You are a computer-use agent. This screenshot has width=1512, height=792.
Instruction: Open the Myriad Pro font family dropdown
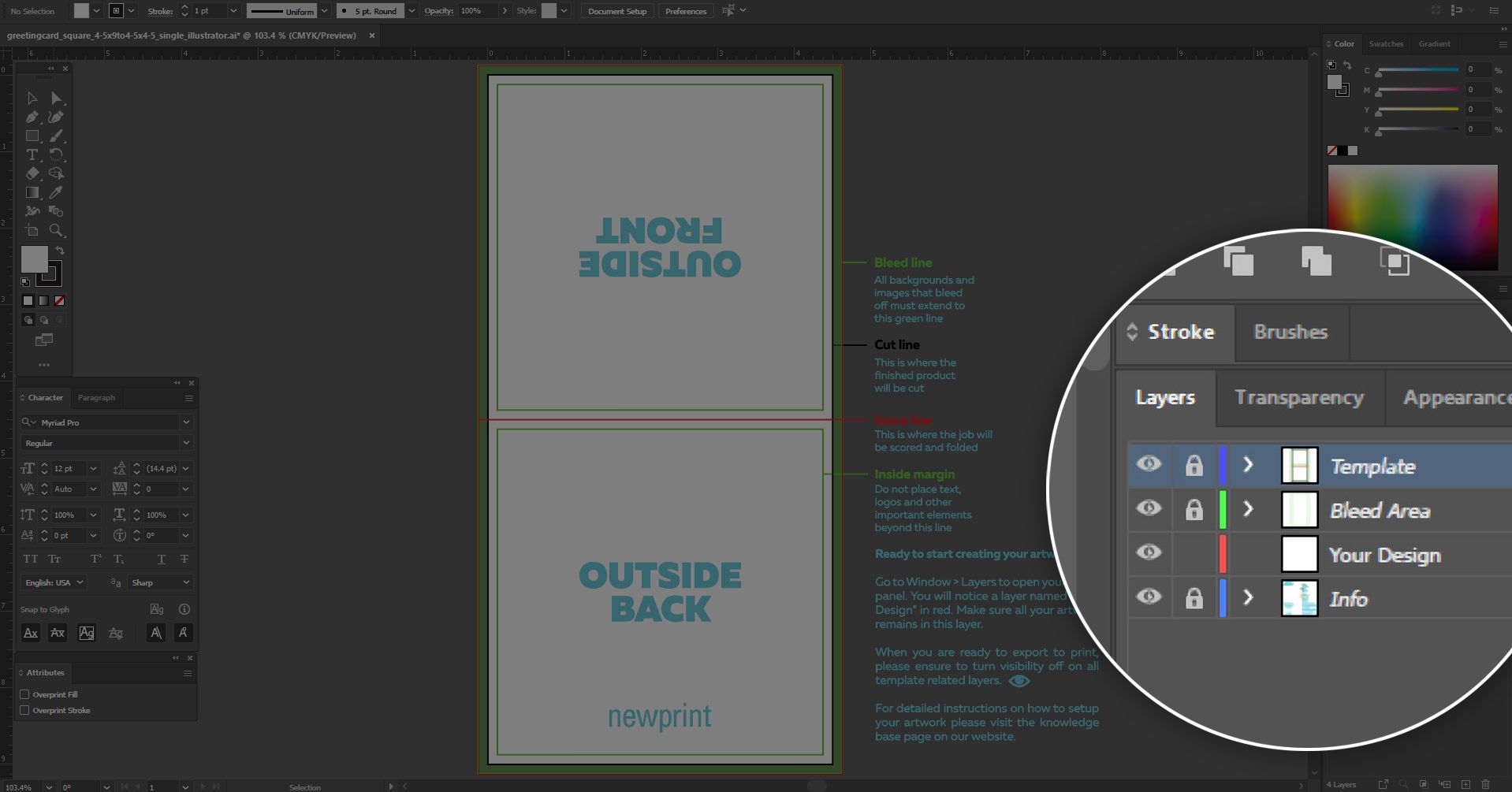[186, 422]
